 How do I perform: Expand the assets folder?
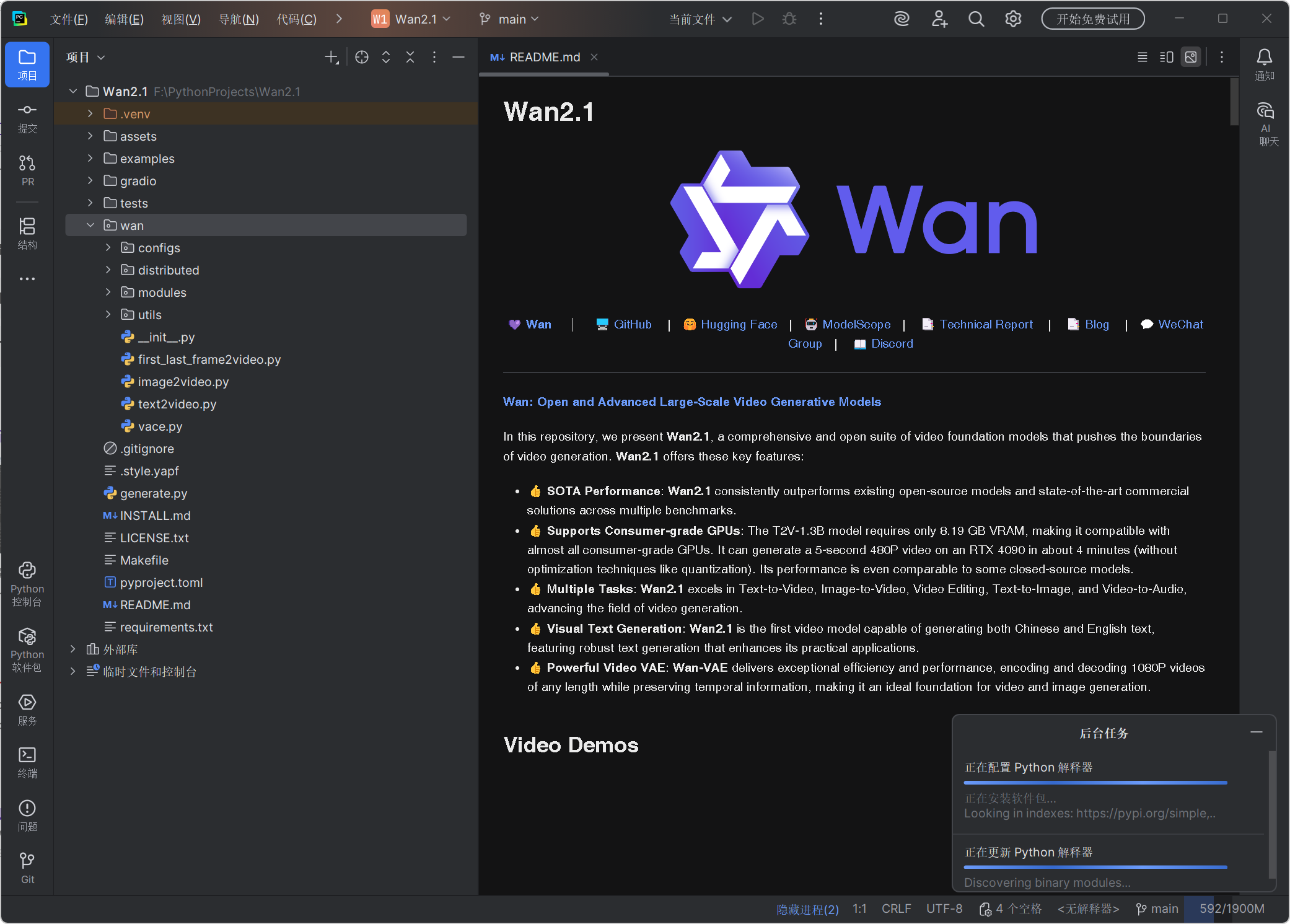coord(90,136)
